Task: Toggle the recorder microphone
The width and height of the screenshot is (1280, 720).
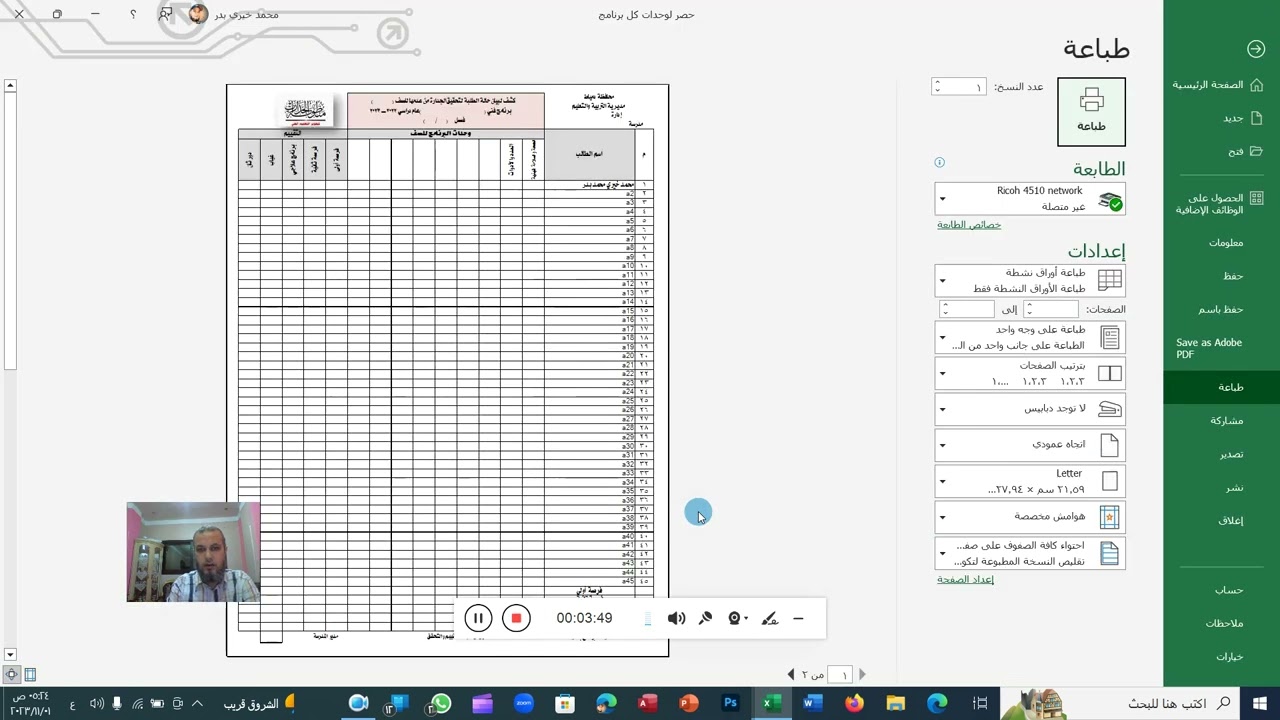Action: [x=705, y=618]
